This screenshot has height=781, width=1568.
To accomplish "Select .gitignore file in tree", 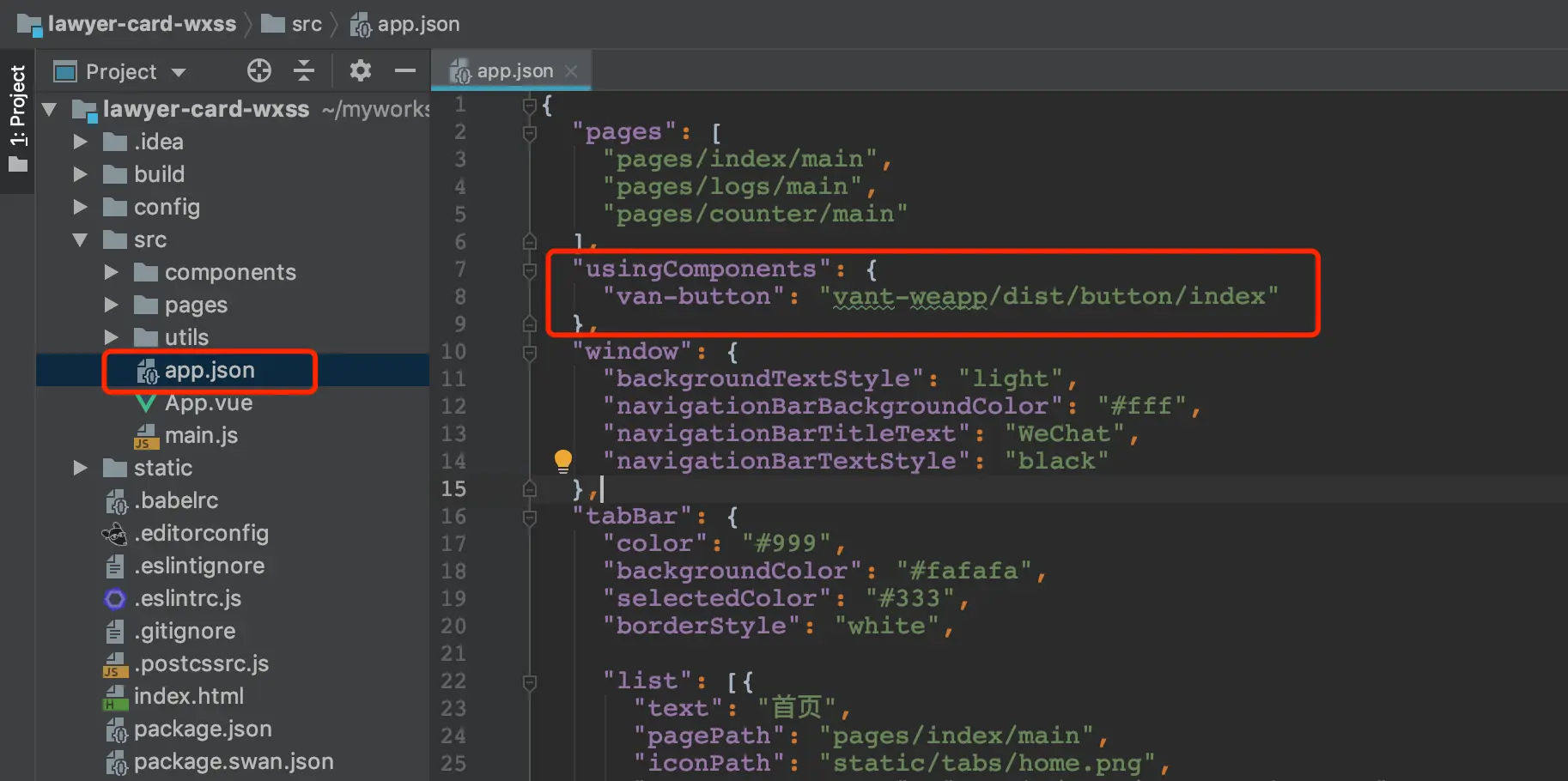I will (185, 631).
